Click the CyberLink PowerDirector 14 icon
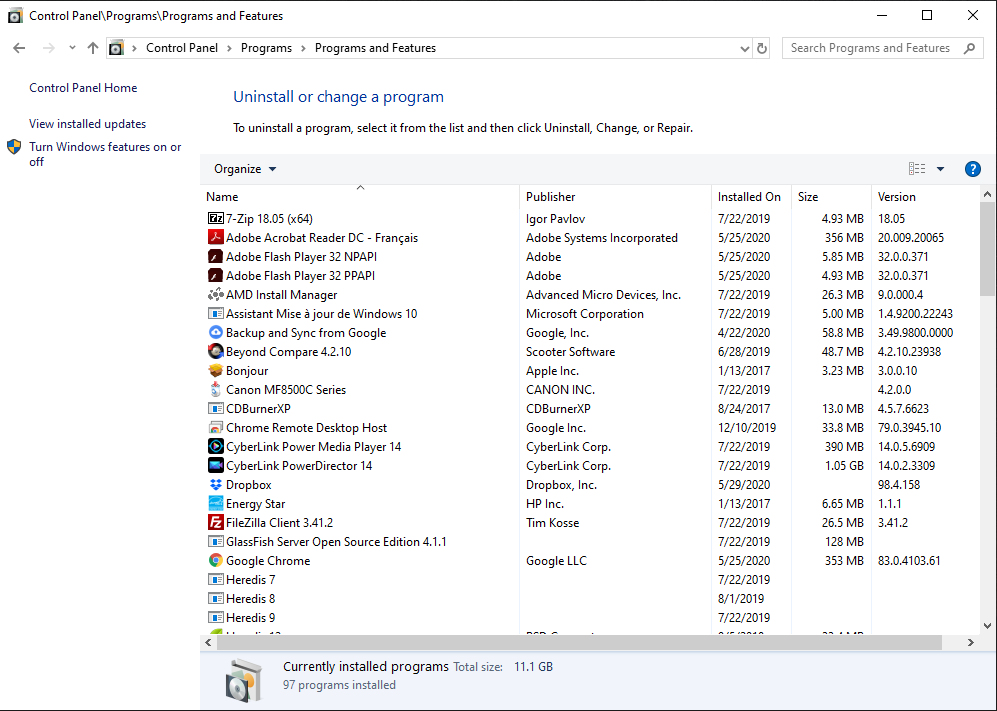 (216, 466)
